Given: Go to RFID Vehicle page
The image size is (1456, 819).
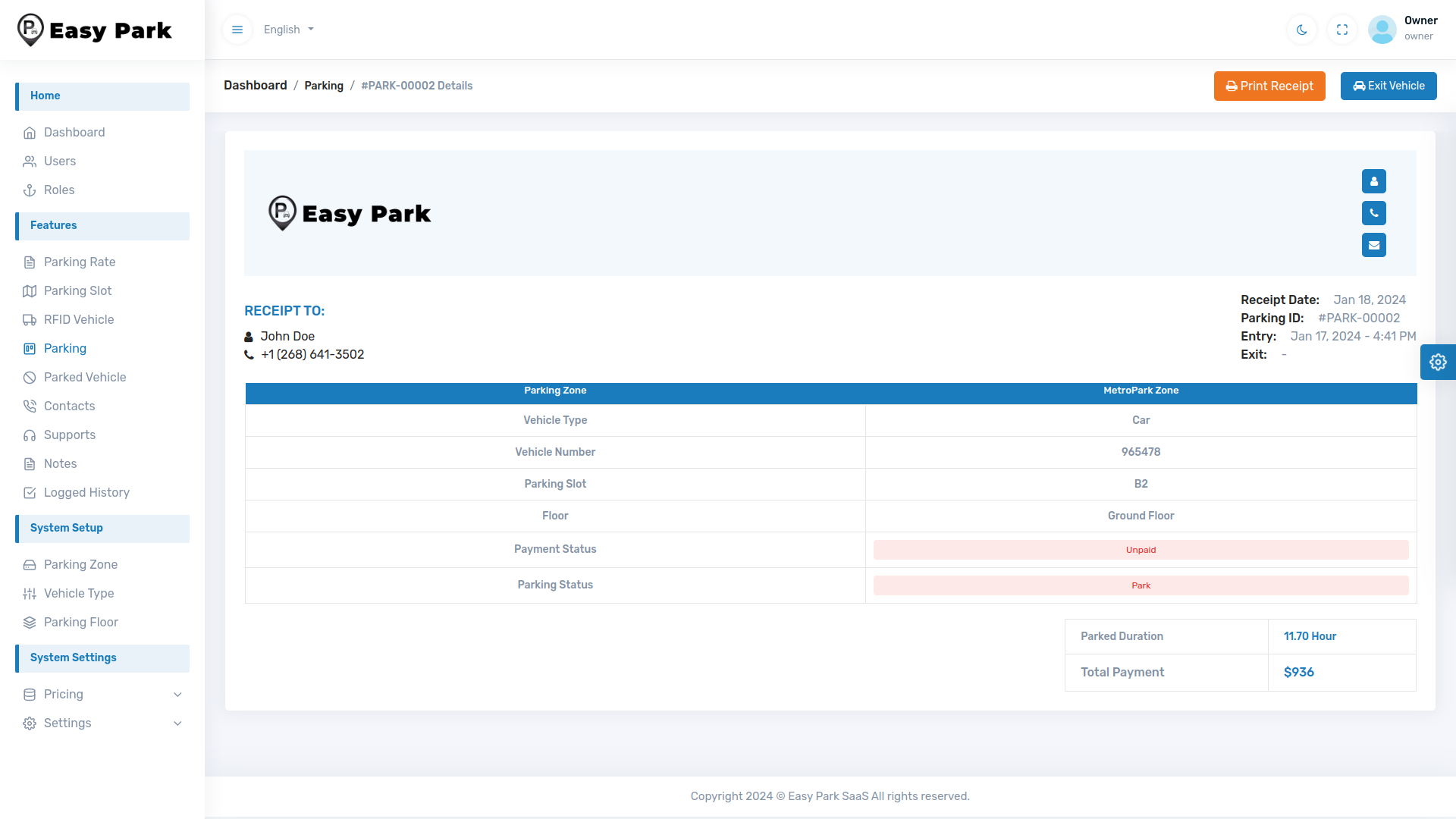Looking at the screenshot, I should [79, 319].
